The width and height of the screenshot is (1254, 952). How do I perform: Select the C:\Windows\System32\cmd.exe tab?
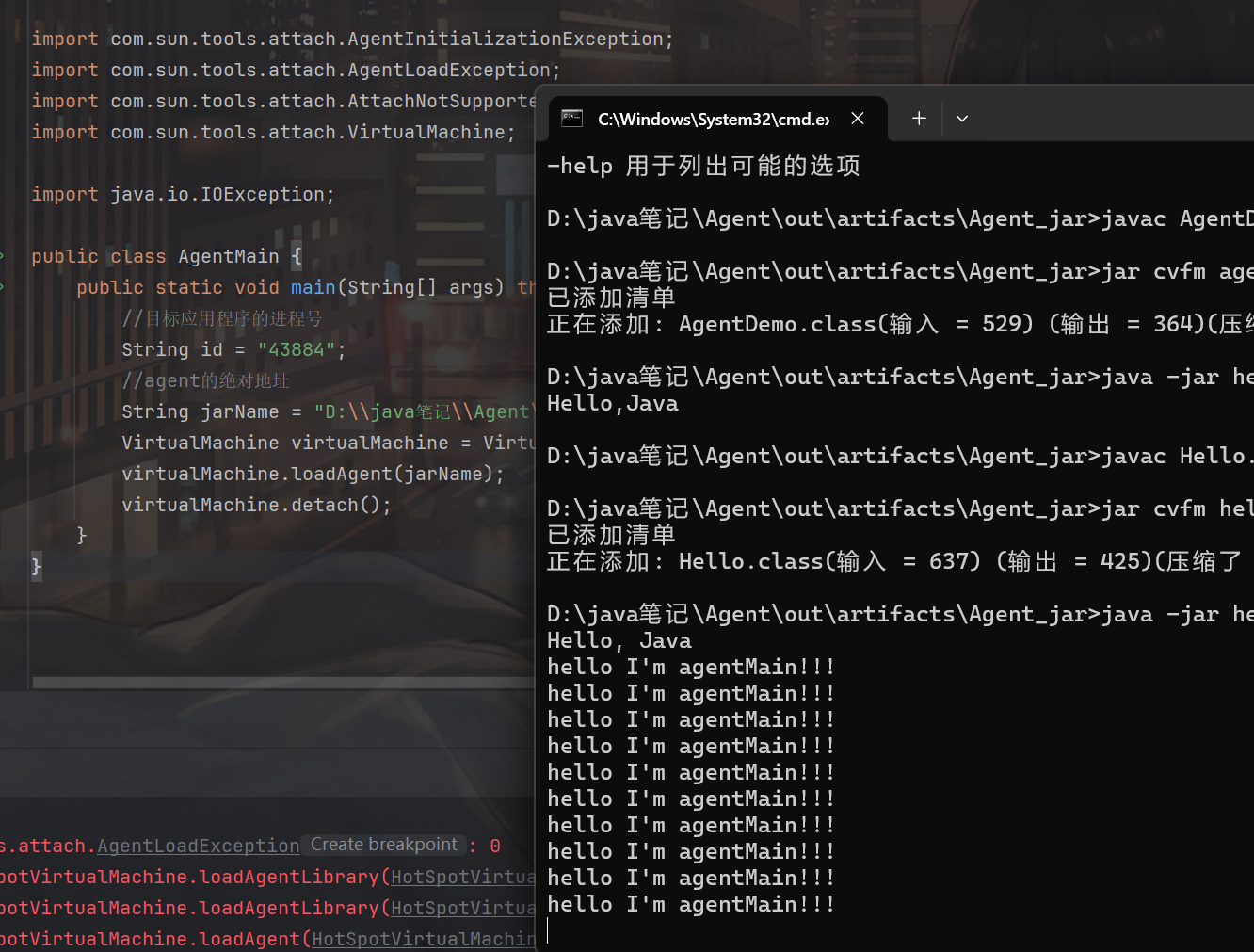tap(713, 119)
